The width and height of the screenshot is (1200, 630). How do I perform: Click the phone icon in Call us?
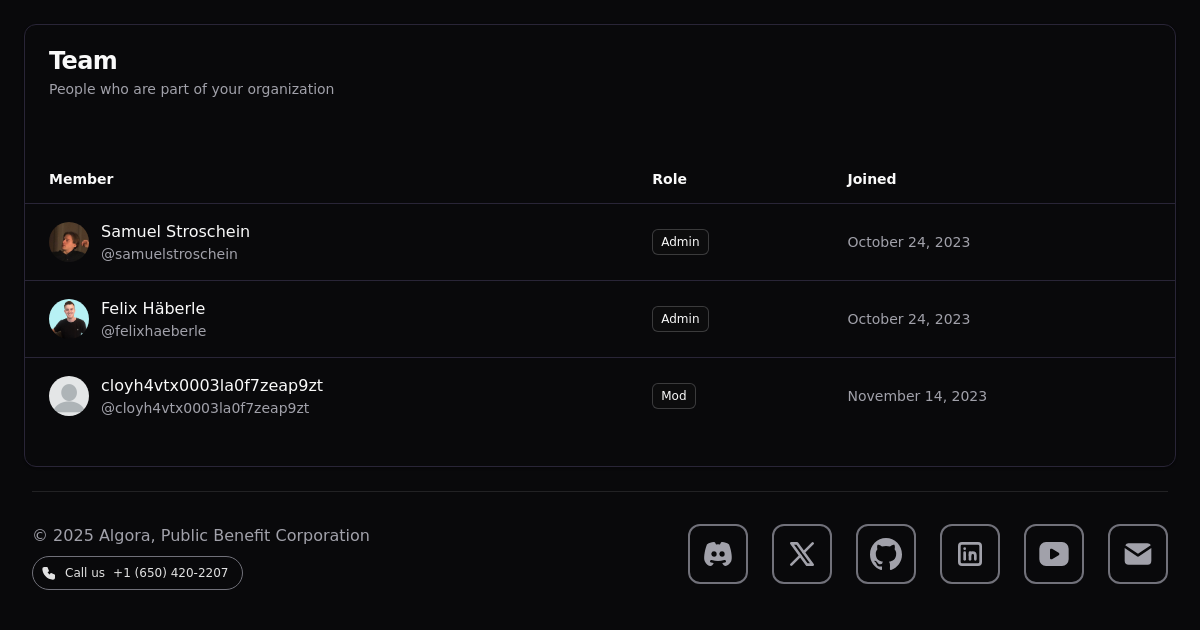click(49, 573)
